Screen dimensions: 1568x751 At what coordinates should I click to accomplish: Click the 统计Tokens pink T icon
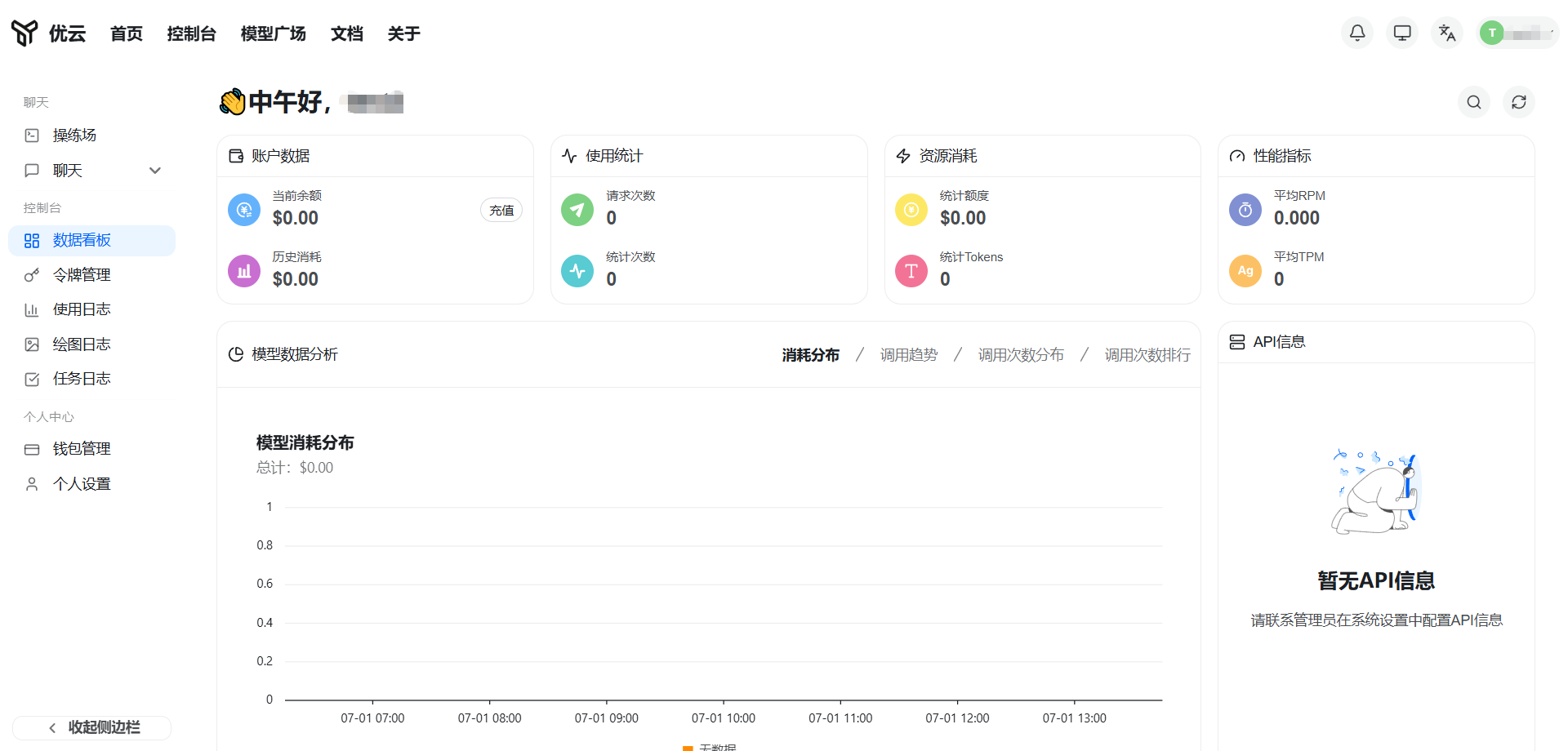[x=911, y=271]
